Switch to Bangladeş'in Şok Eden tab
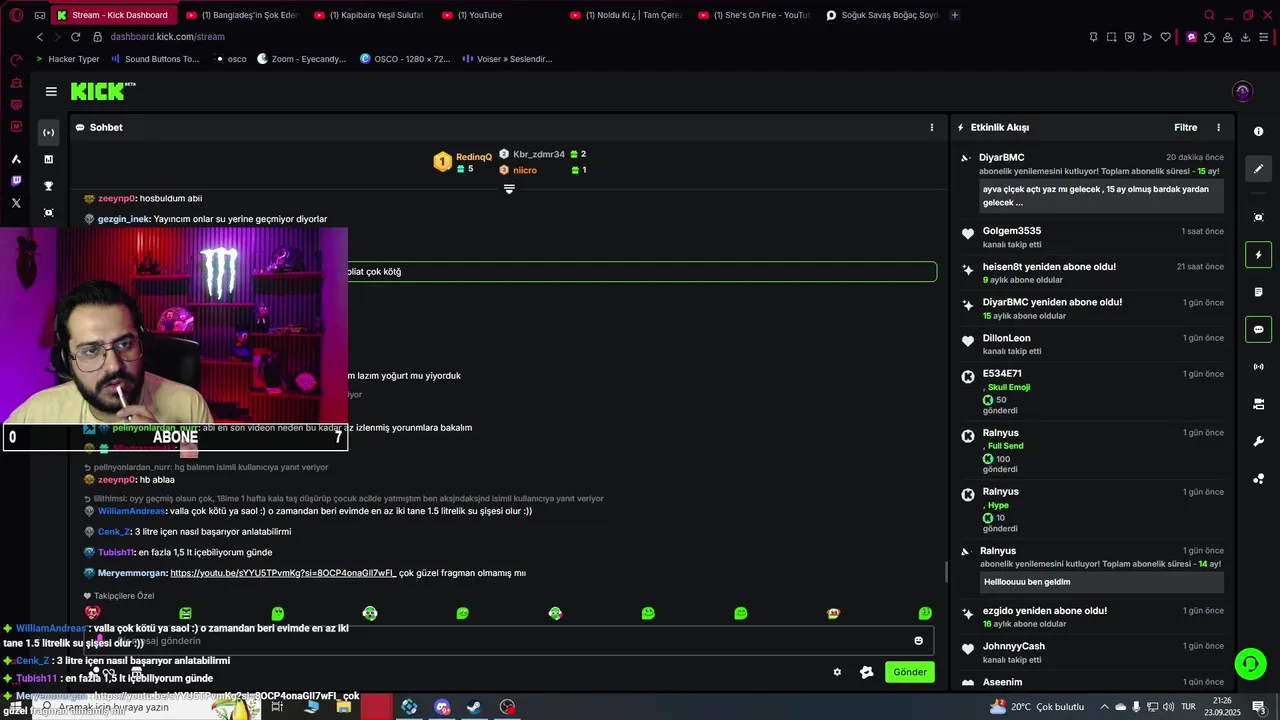 (243, 15)
